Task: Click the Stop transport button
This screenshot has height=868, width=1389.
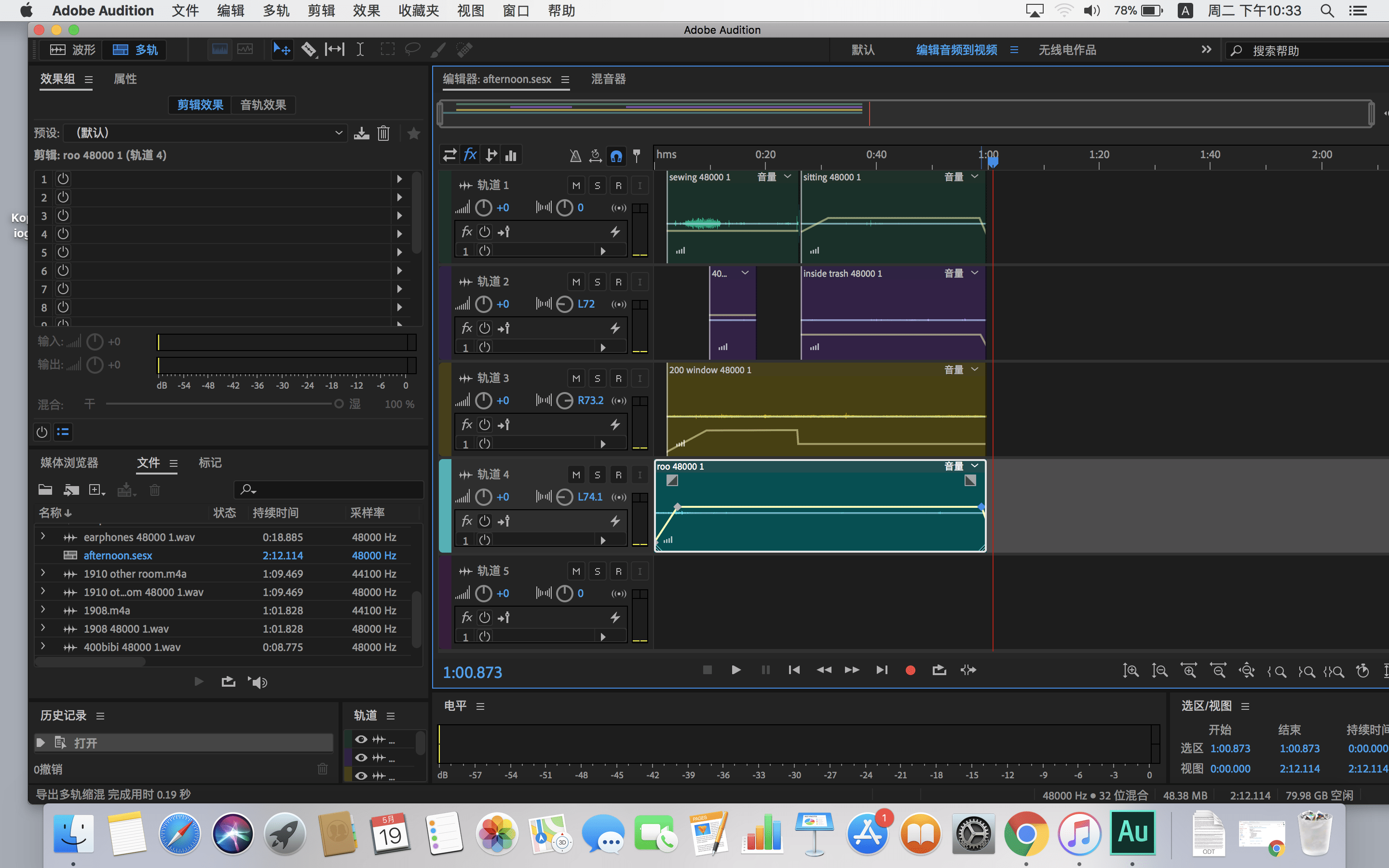Action: pos(707,669)
